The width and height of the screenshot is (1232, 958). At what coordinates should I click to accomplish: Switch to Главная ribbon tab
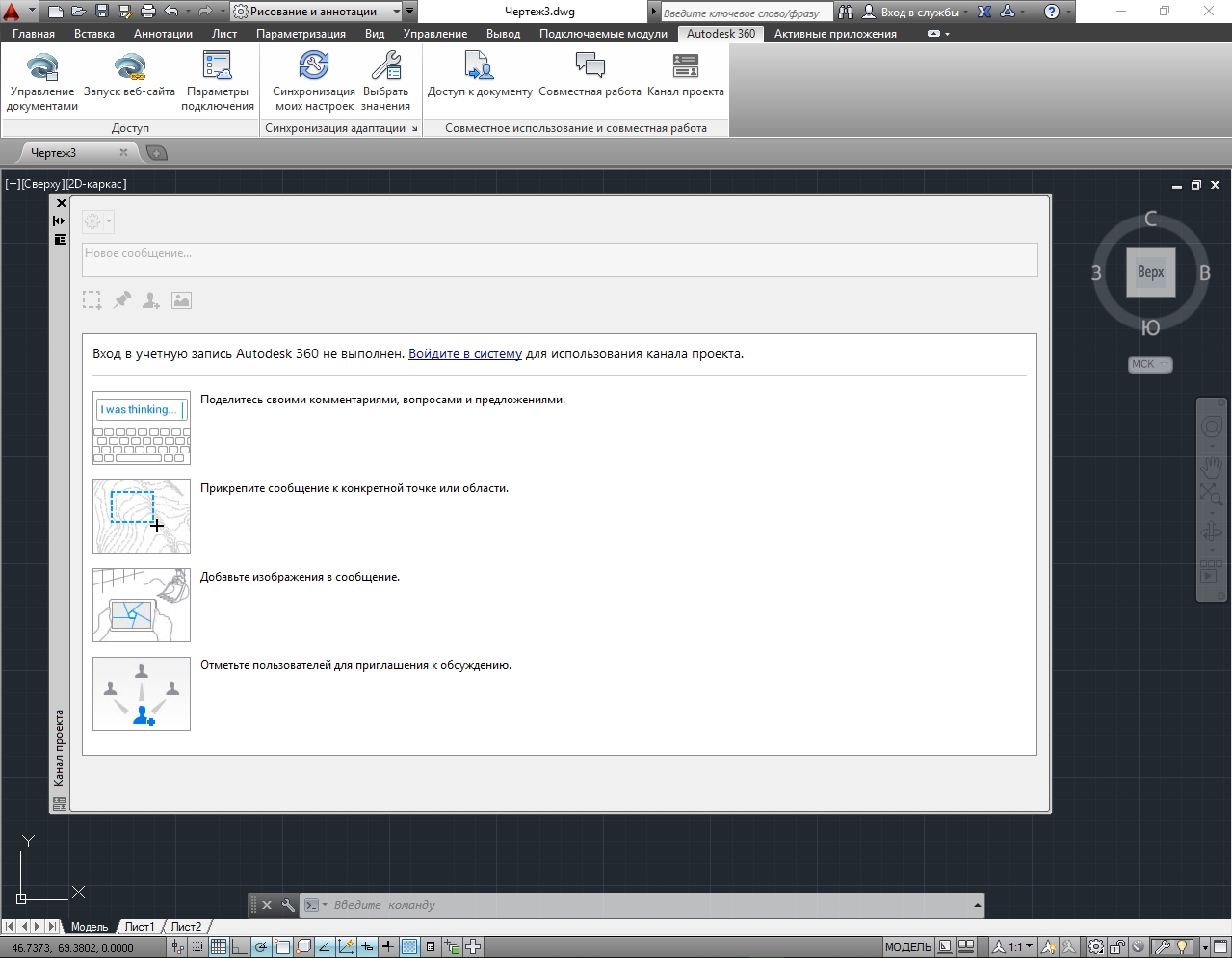[34, 34]
